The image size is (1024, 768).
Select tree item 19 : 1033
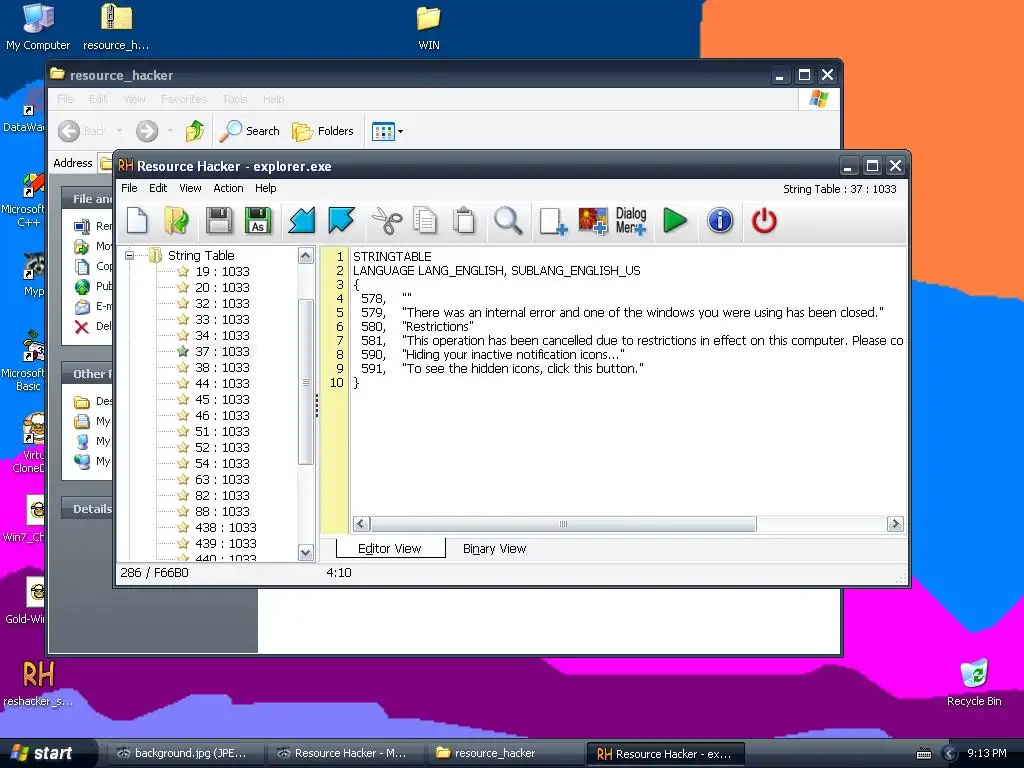pyautogui.click(x=222, y=272)
